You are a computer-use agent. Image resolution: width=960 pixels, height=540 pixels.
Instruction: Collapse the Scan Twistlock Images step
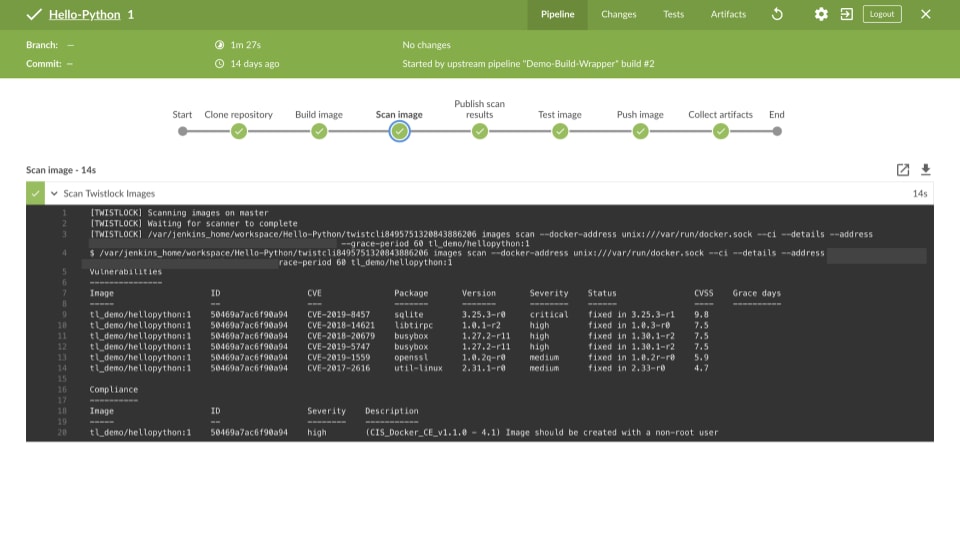point(55,193)
